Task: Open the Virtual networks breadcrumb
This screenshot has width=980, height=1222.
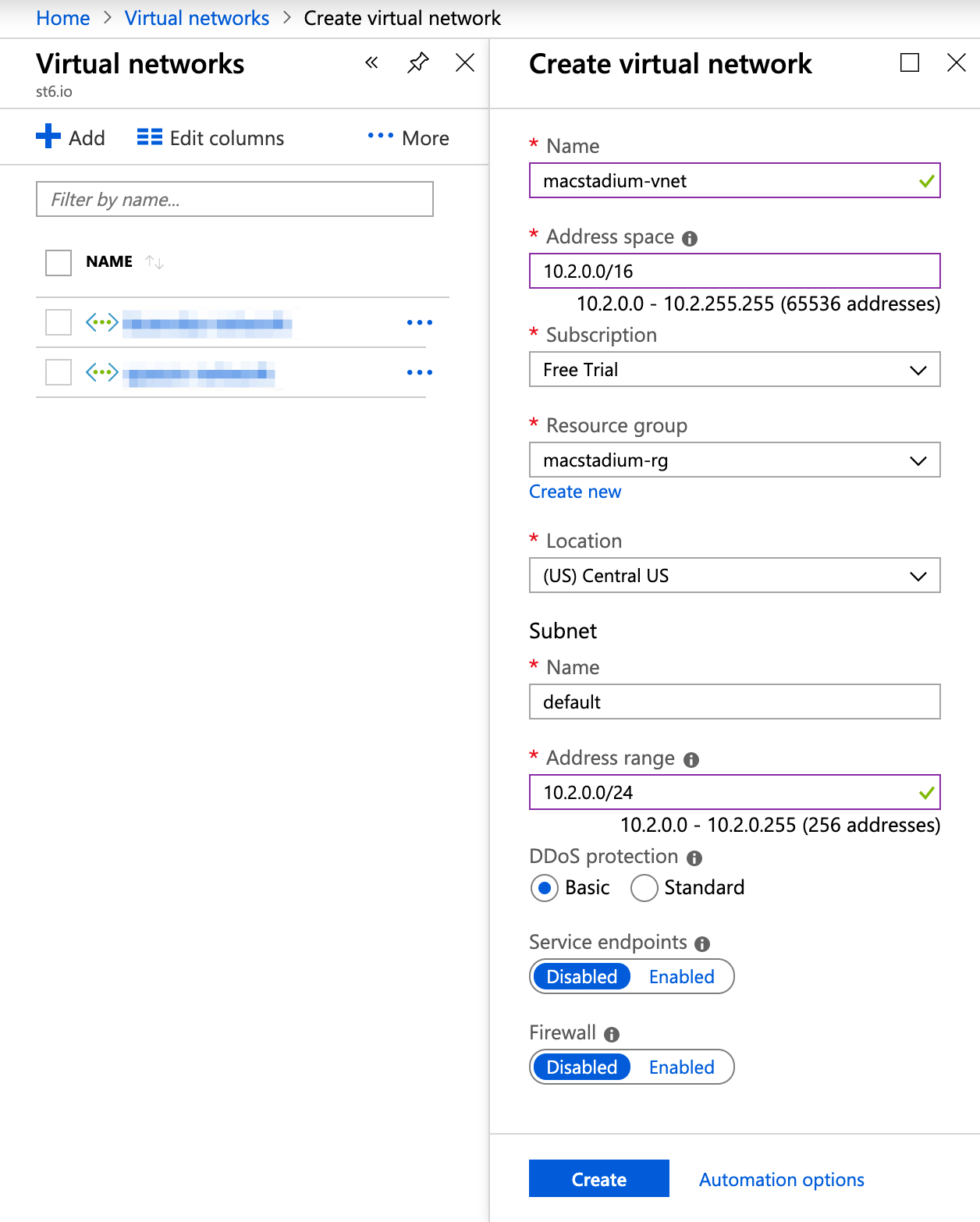Action: point(197,17)
